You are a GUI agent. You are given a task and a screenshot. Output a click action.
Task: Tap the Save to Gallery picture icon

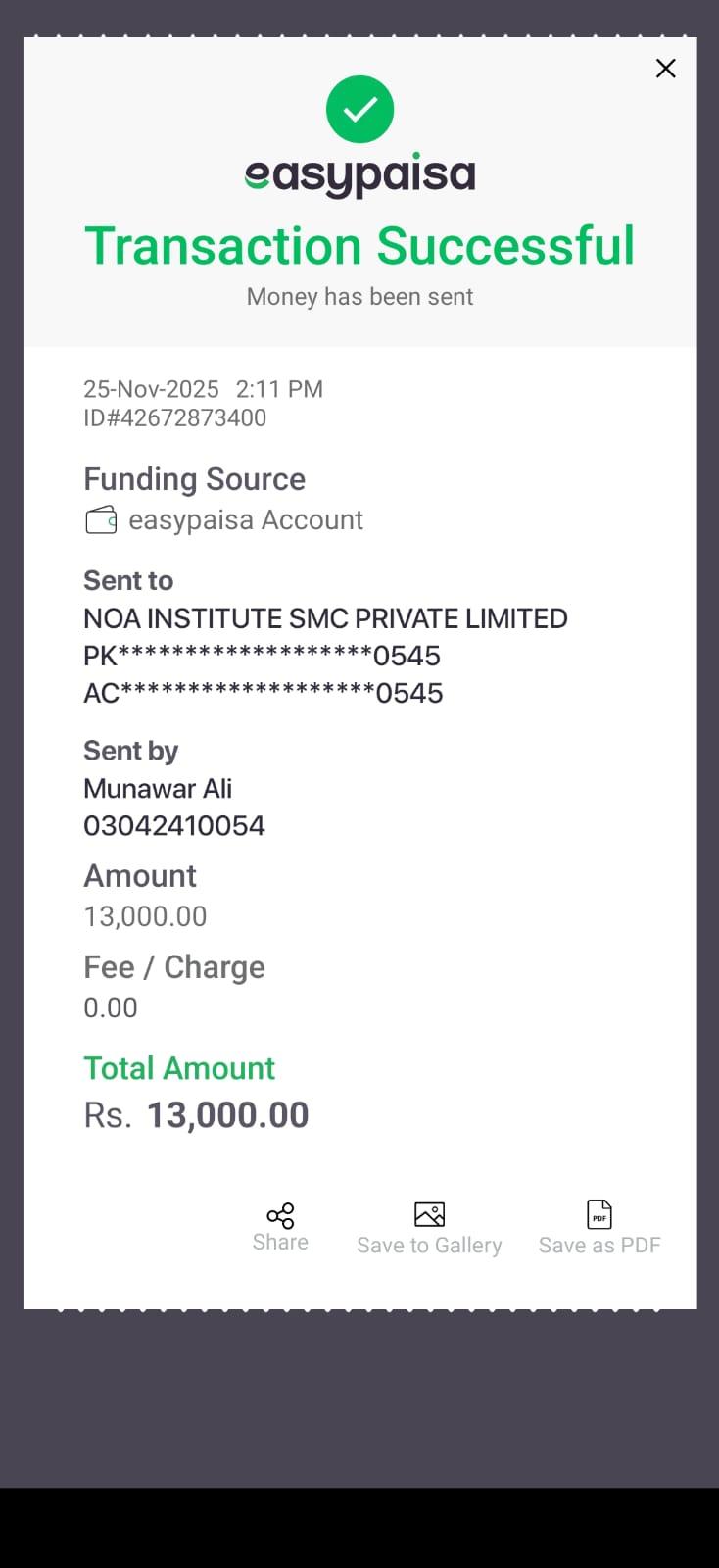tap(429, 1214)
